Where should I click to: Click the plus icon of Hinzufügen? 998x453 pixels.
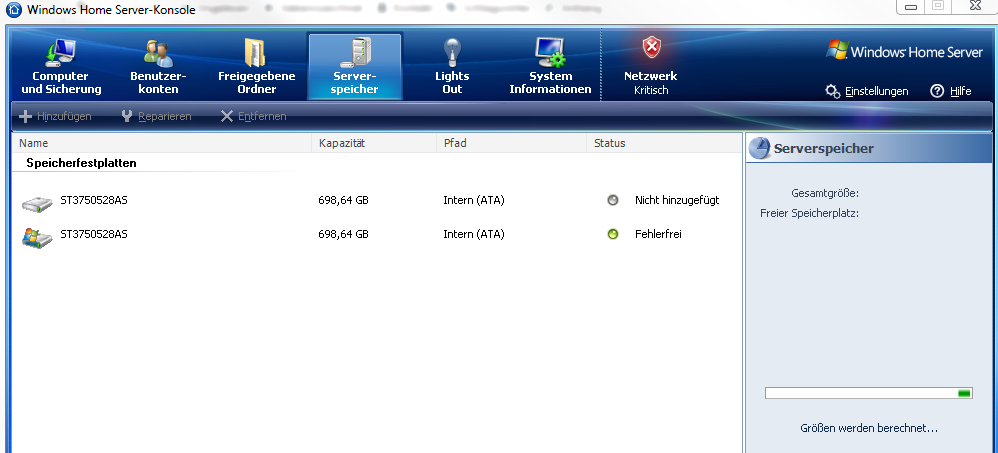(x=25, y=116)
